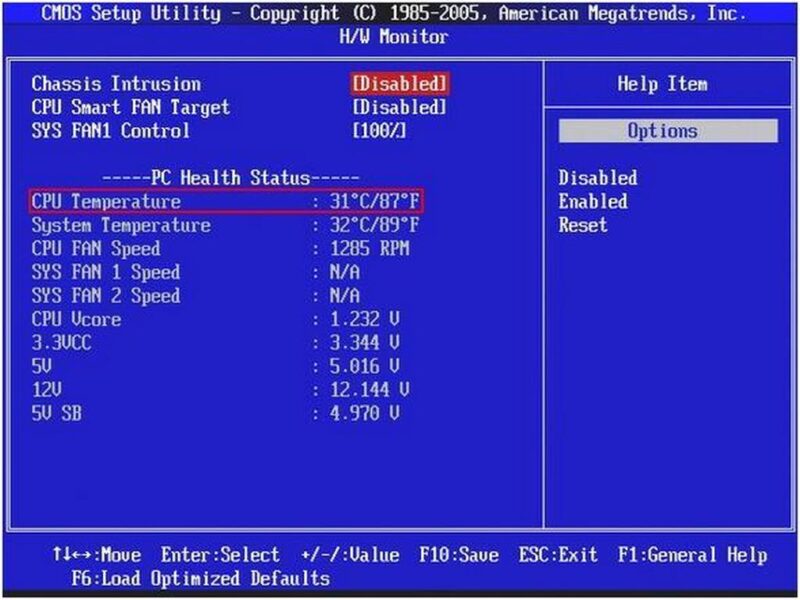Open CPU Smart FAN Target [Disabled] setting
The width and height of the screenshot is (800, 600).
click(399, 107)
